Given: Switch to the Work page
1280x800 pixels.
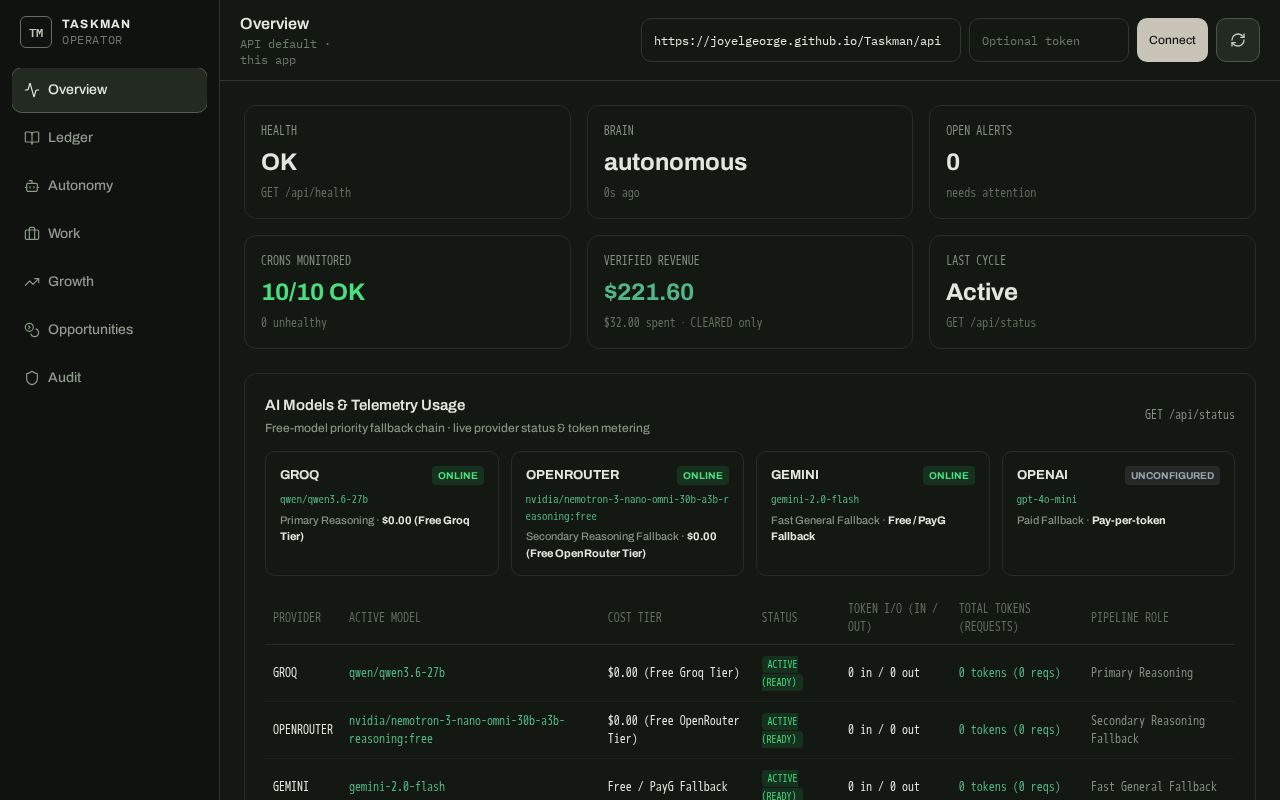Looking at the screenshot, I should pyautogui.click(x=109, y=234).
